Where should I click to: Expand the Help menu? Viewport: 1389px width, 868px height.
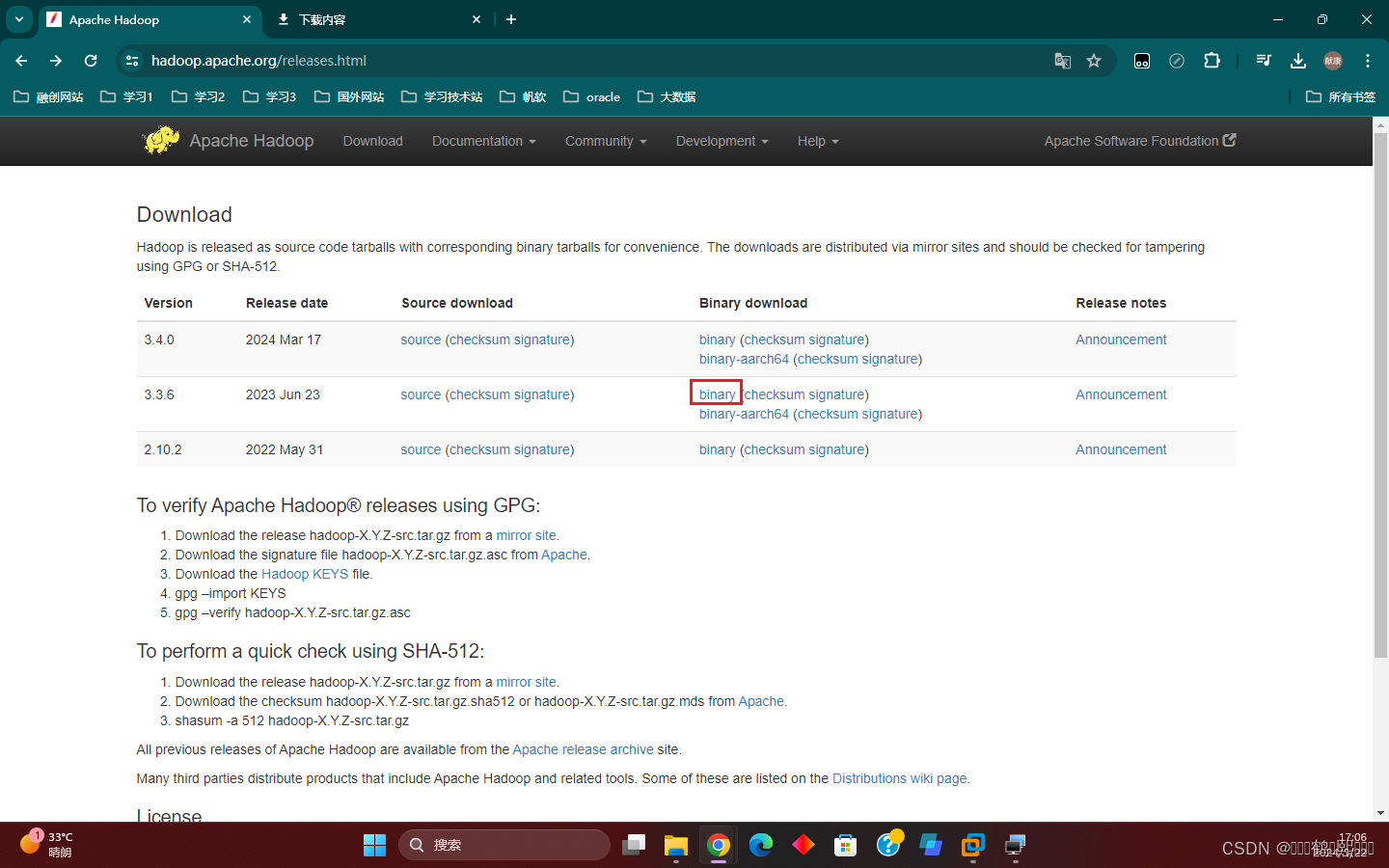(x=818, y=141)
